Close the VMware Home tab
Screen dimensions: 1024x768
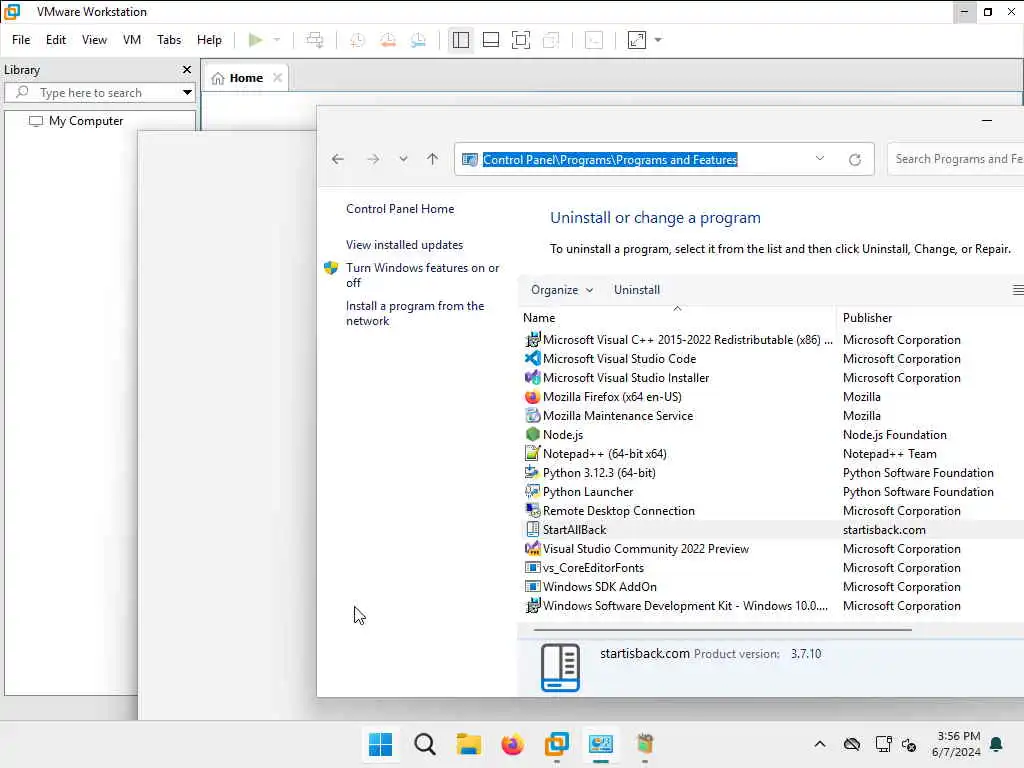278,78
